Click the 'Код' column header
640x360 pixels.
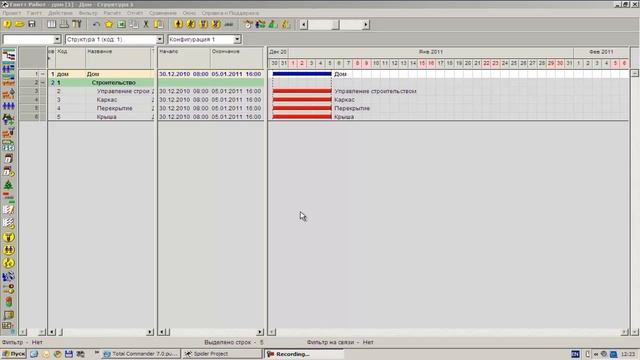pos(70,58)
